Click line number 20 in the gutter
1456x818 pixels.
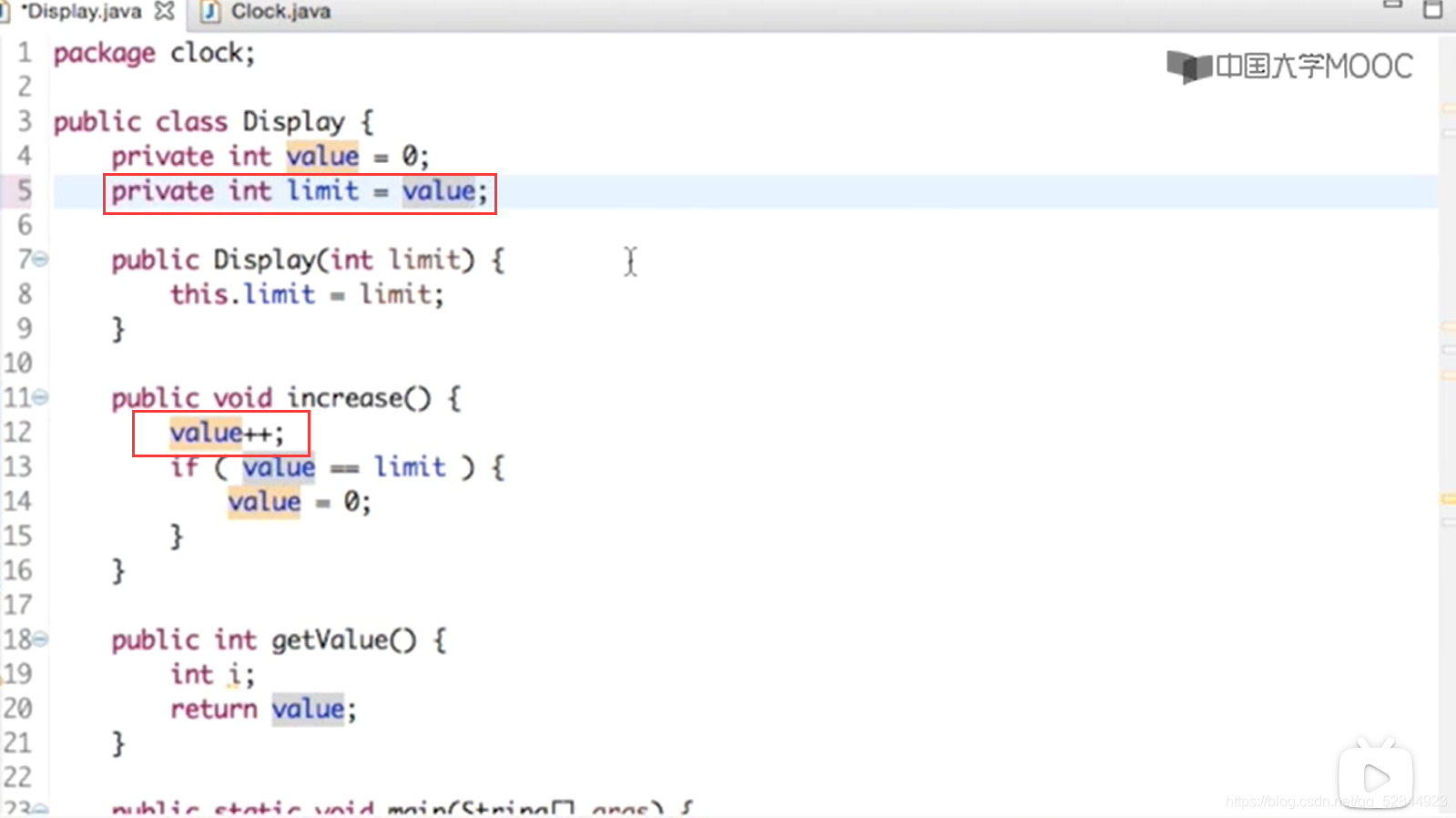tap(18, 710)
